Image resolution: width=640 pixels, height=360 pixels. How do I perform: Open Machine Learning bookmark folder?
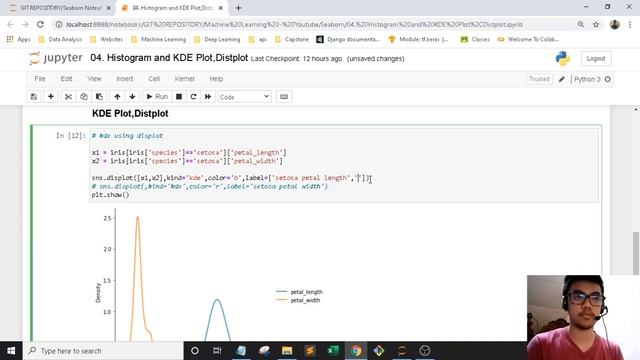pyautogui.click(x=158, y=39)
